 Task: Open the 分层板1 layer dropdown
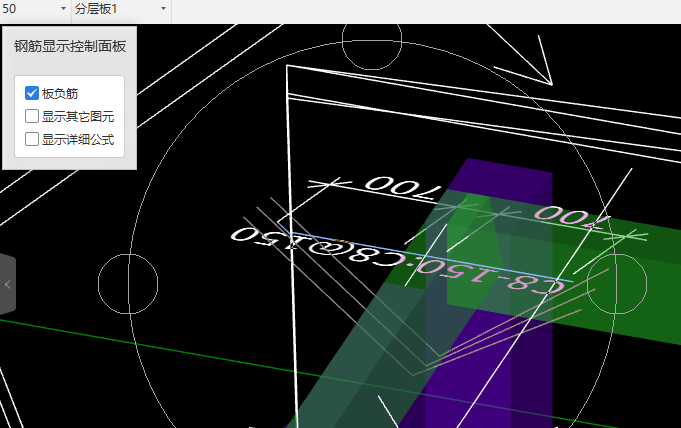121,9
